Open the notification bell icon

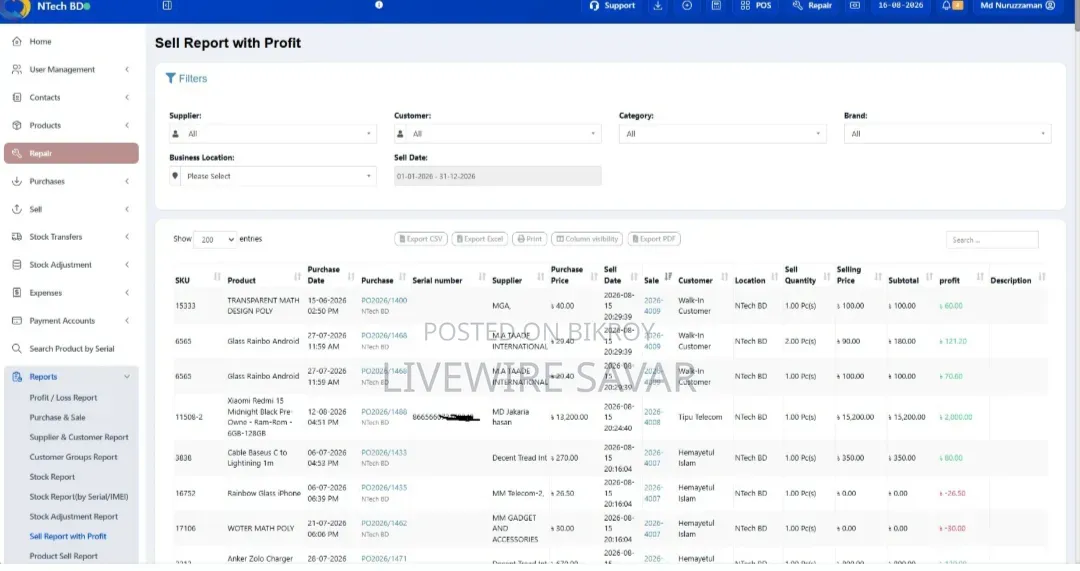pyautogui.click(x=946, y=6)
